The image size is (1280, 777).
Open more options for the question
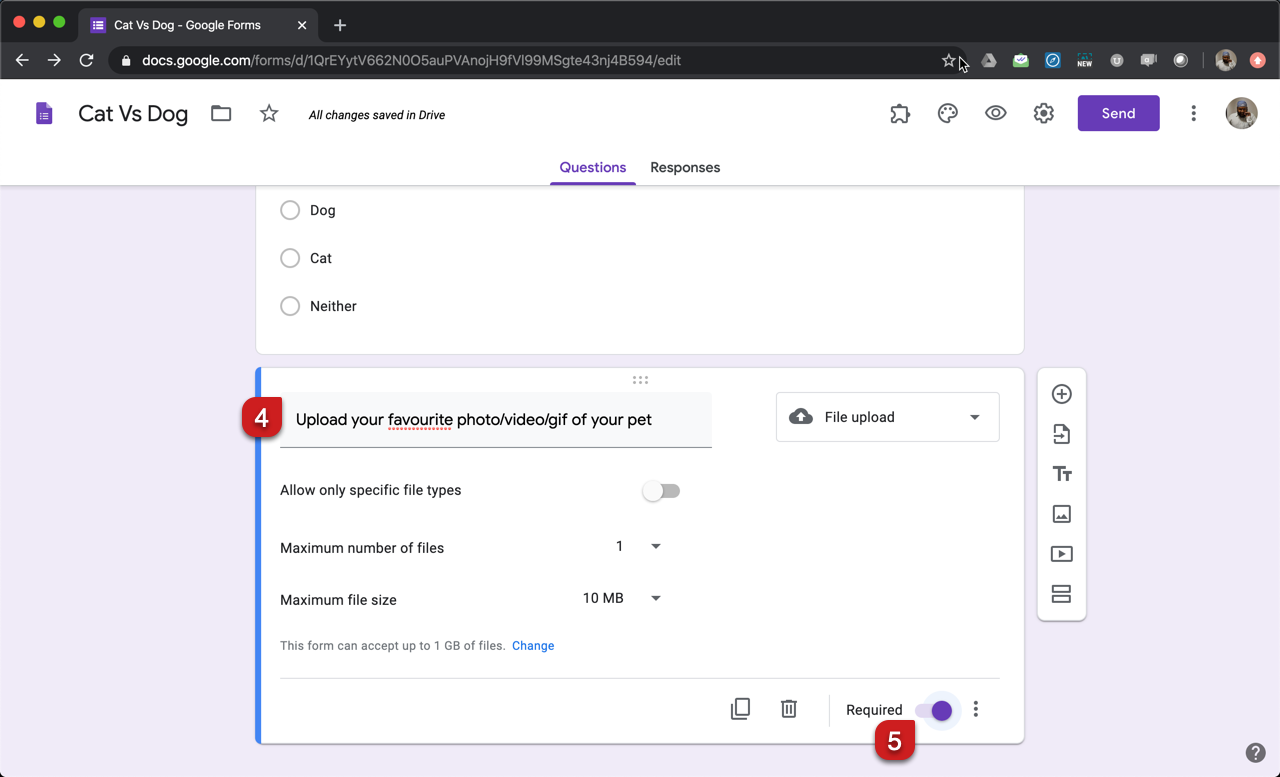[x=975, y=708]
